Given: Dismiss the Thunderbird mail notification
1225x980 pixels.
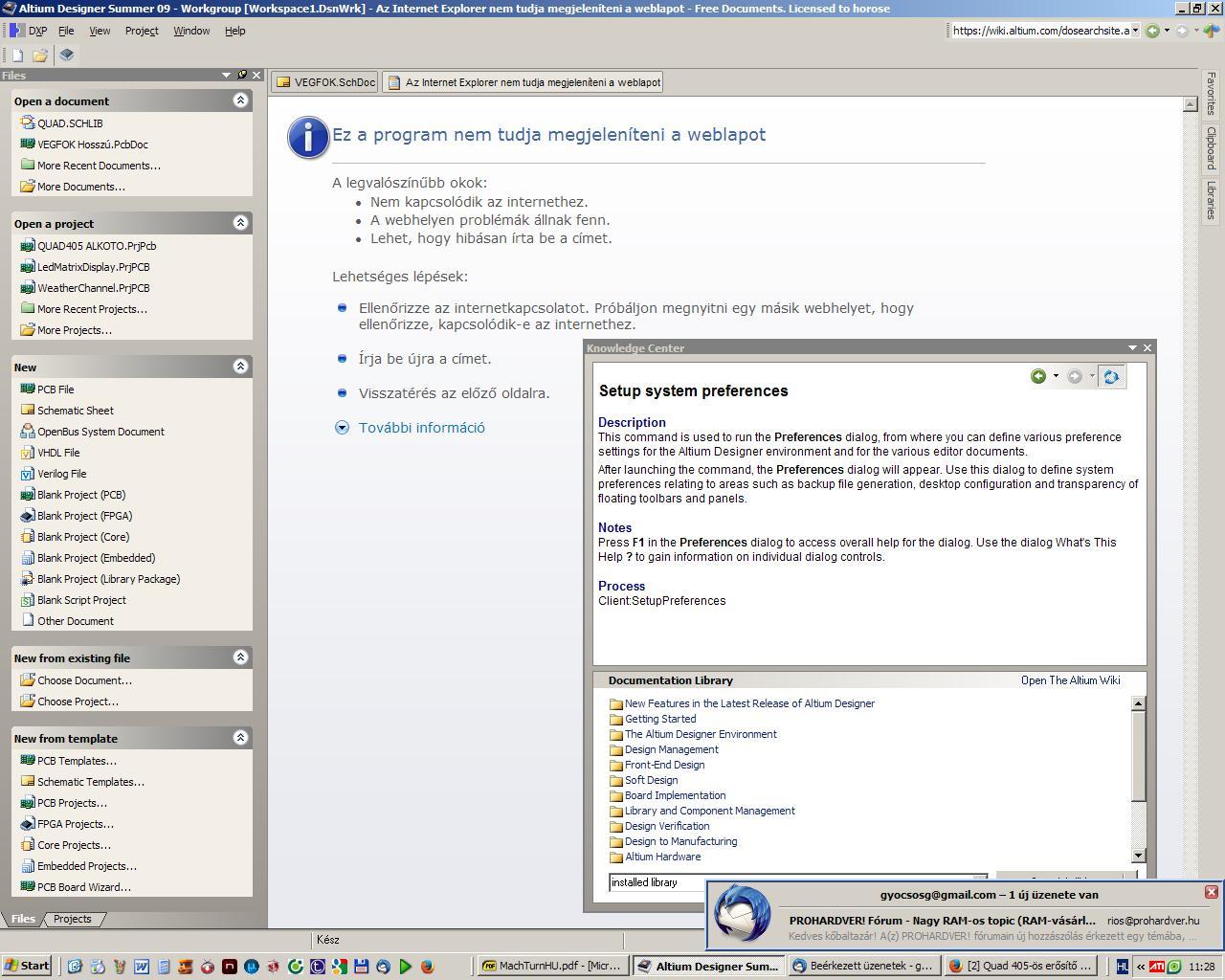Looking at the screenshot, I should (x=1211, y=892).
